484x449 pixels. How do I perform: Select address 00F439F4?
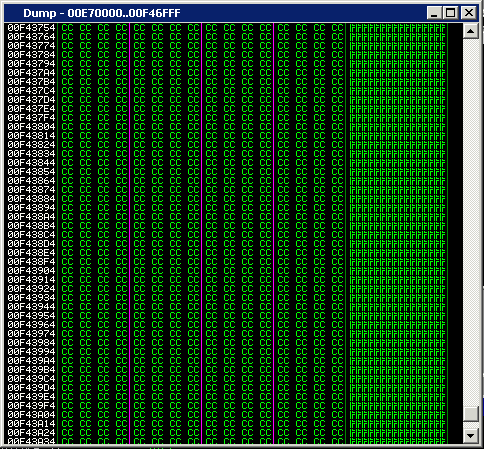click(31, 406)
